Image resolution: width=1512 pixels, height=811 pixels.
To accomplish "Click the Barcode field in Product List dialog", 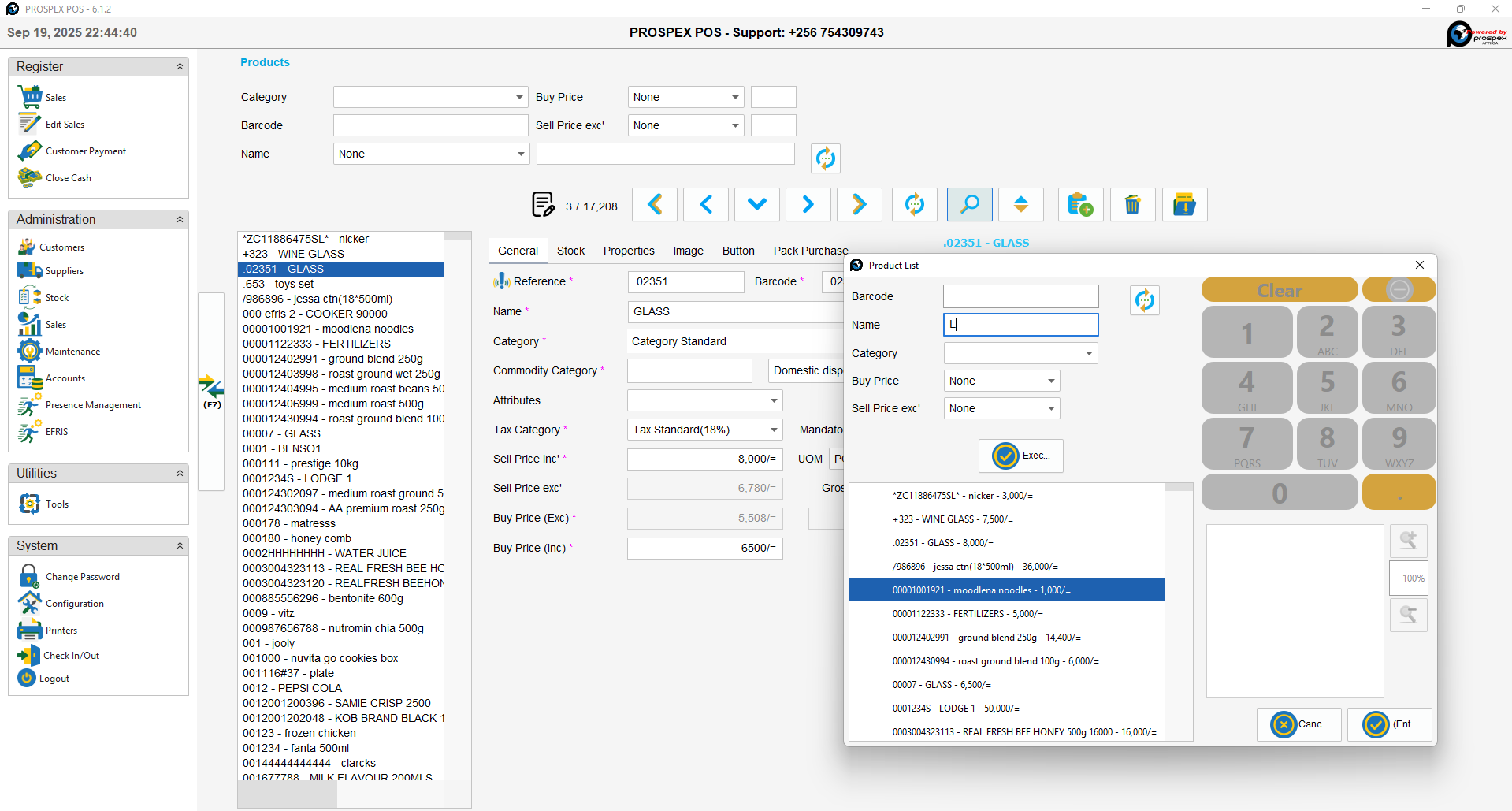I will (1020, 296).
